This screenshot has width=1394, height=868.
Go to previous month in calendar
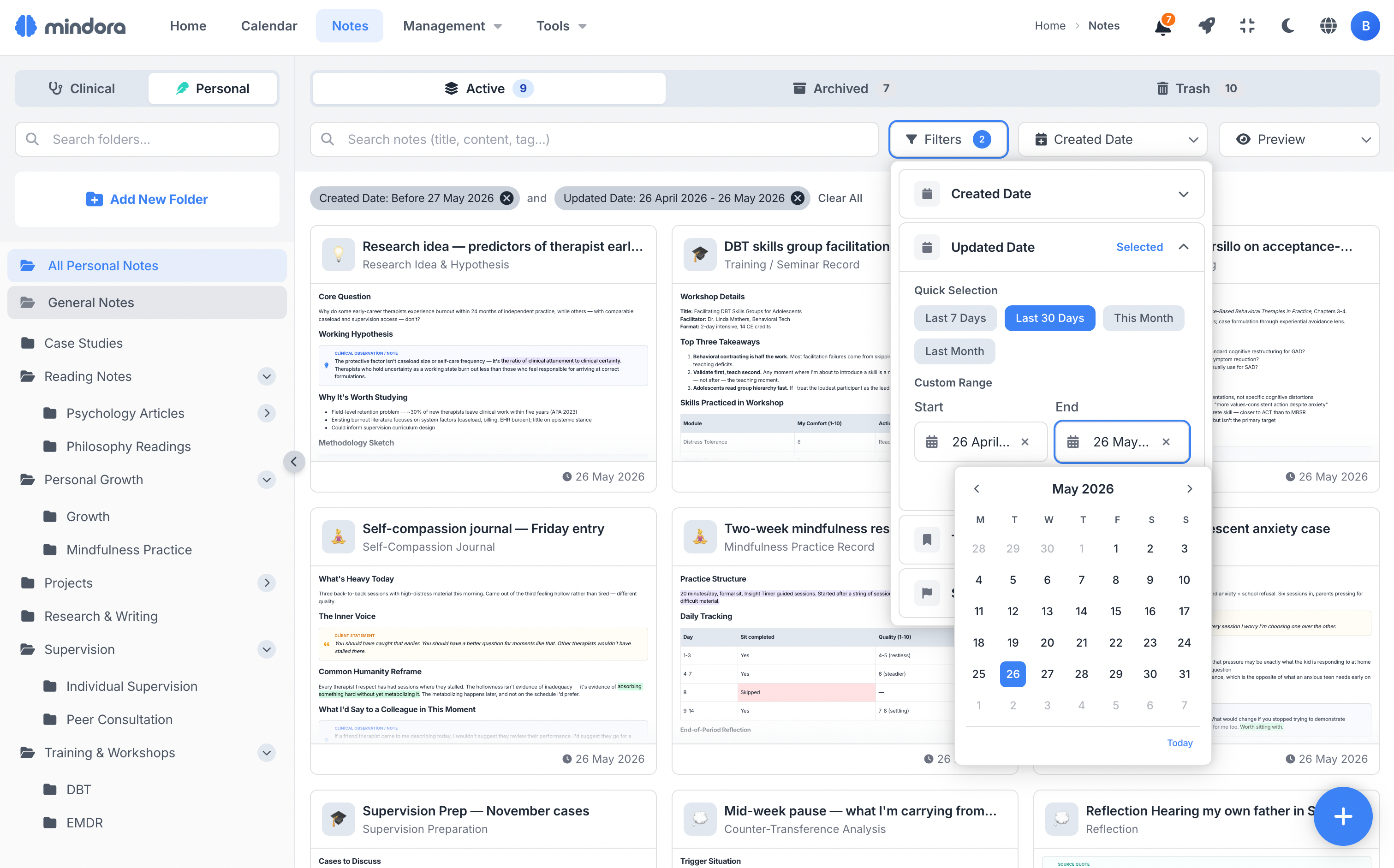(x=977, y=489)
